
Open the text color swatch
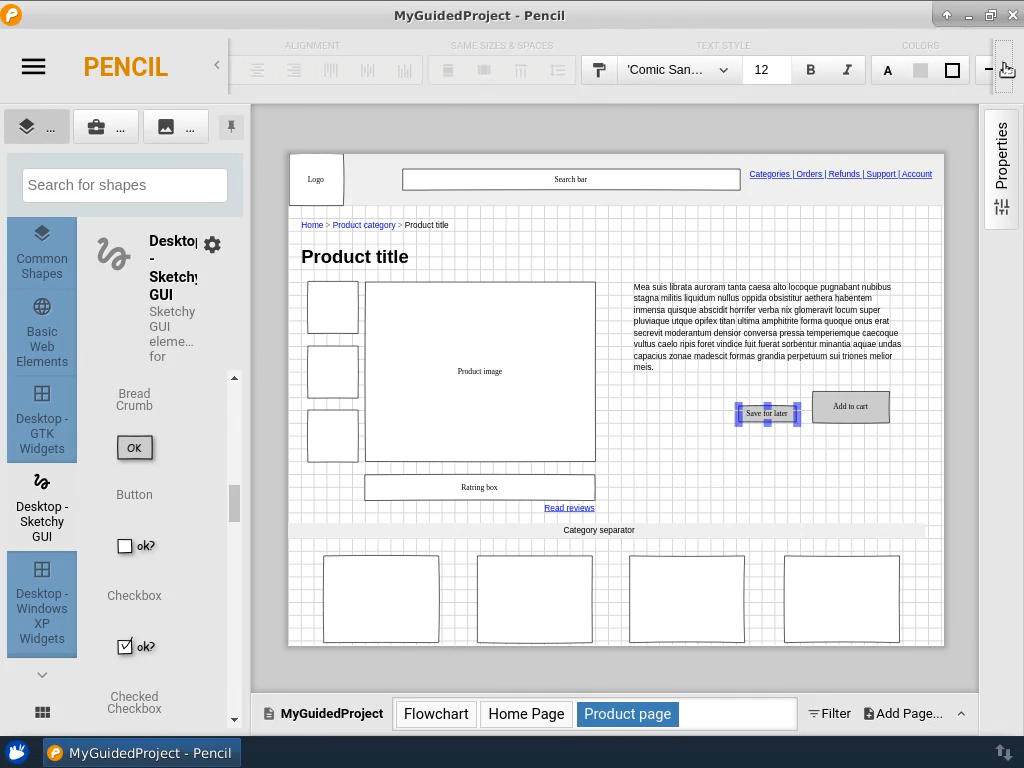click(x=887, y=70)
